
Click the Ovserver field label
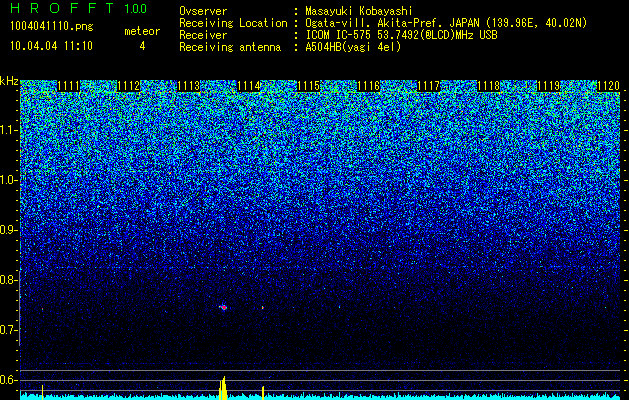tap(203, 11)
